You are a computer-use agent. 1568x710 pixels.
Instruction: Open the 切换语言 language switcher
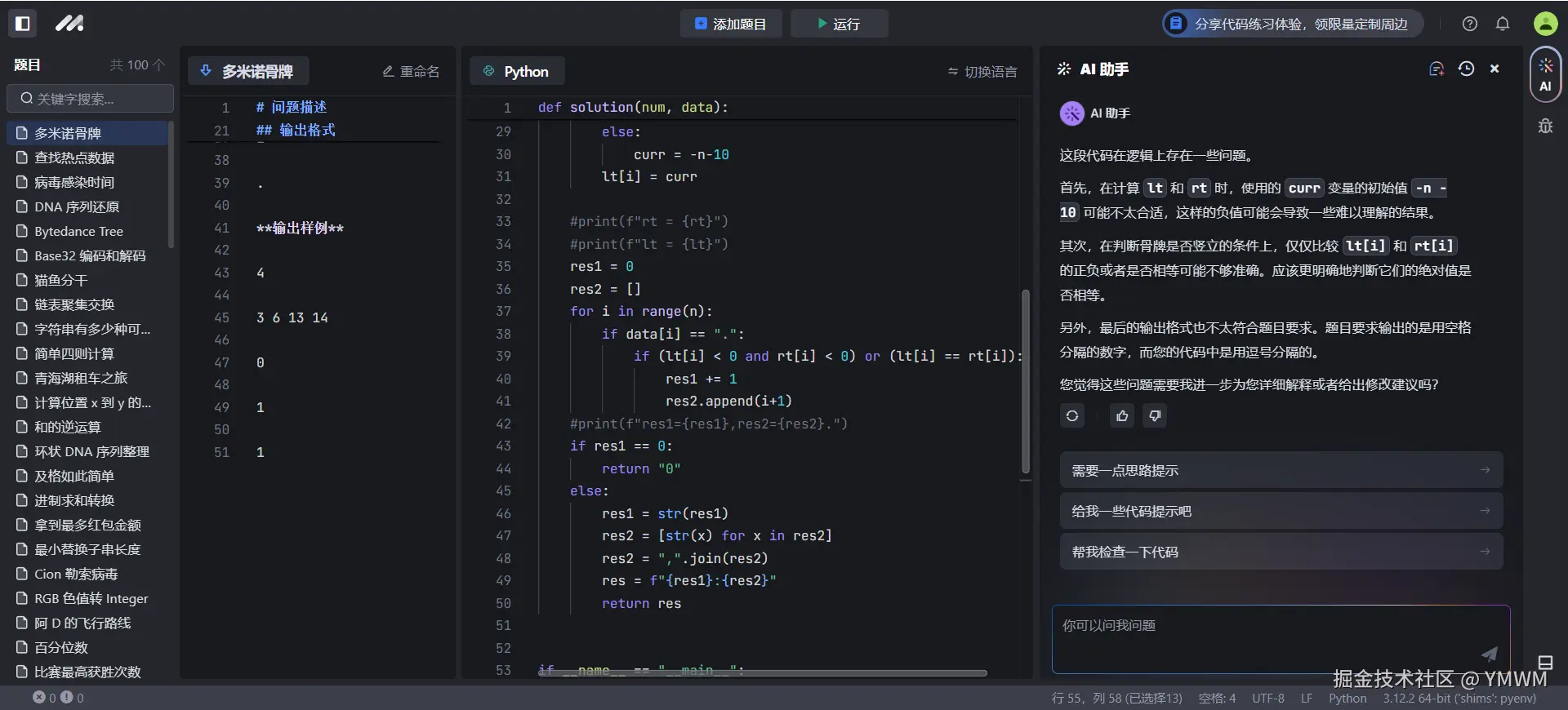[x=982, y=72]
